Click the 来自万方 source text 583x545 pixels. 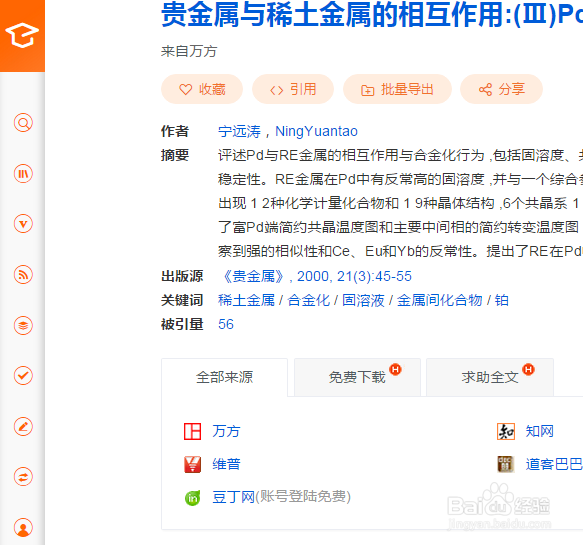189,51
